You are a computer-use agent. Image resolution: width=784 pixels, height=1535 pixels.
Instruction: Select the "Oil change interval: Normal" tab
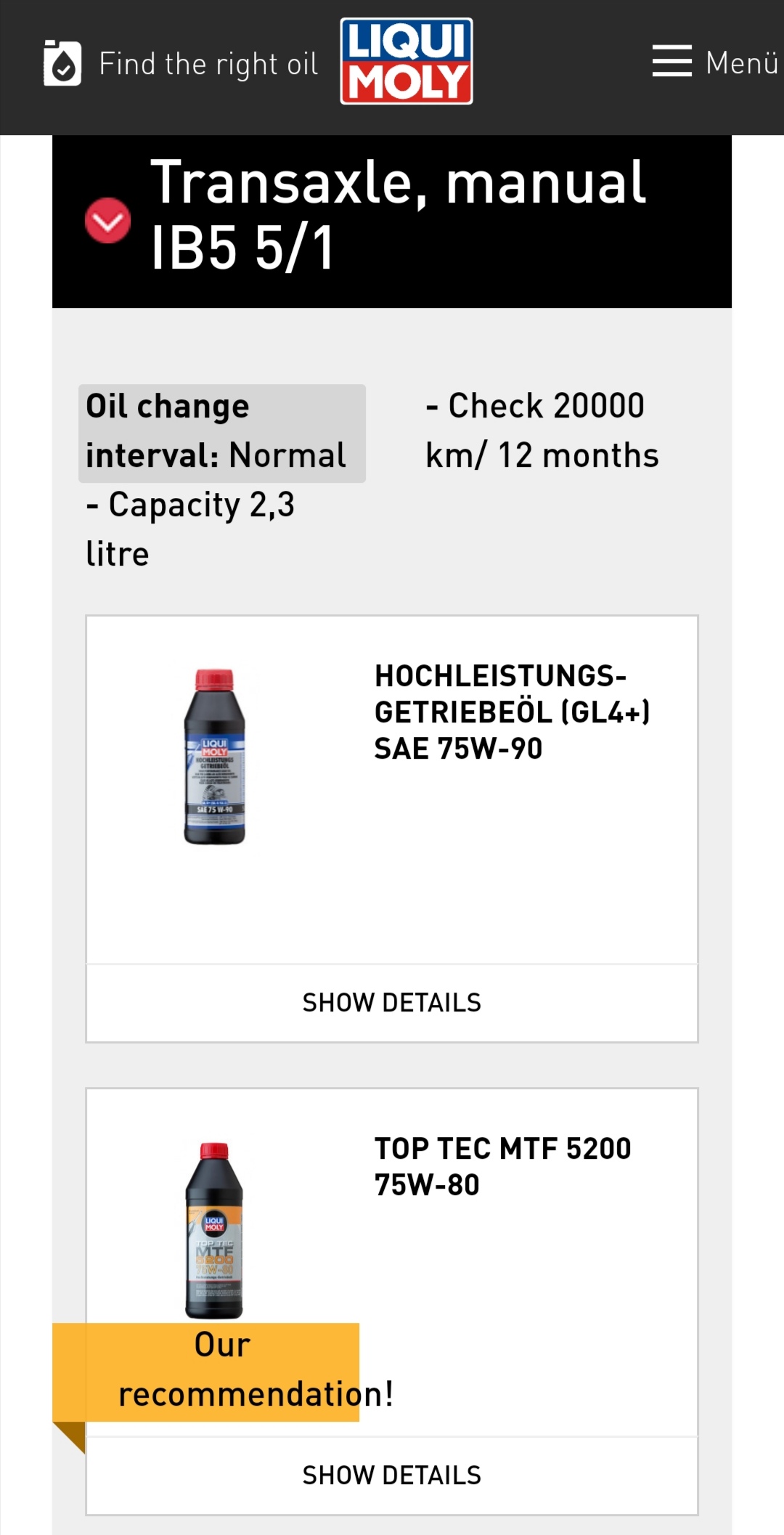click(x=221, y=433)
